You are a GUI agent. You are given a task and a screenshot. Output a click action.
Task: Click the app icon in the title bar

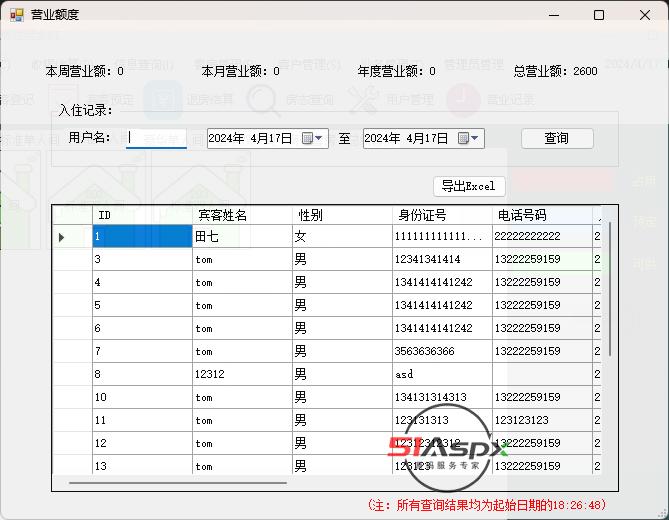tap(16, 15)
